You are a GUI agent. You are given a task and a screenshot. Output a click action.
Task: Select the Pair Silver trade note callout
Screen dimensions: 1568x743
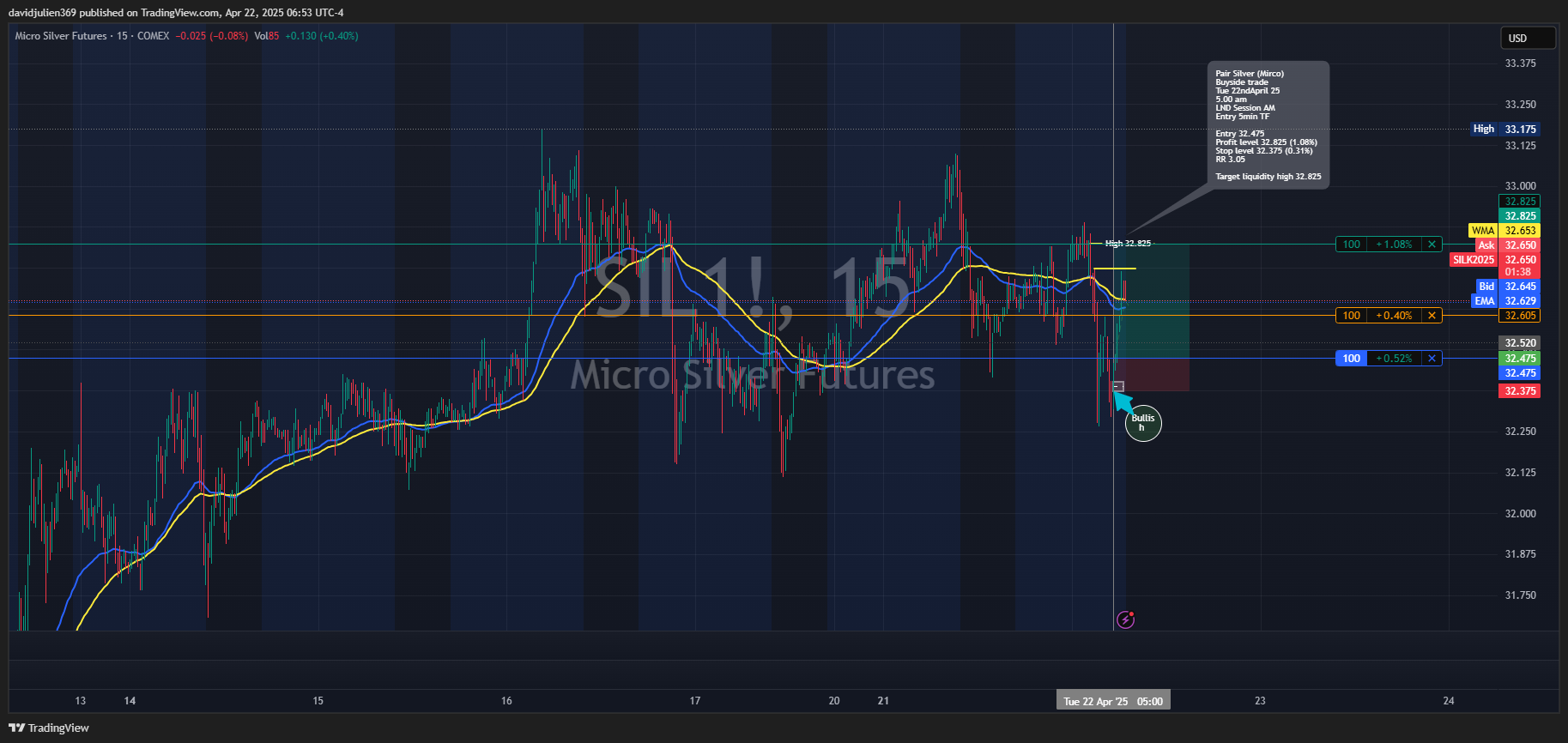pos(1268,125)
